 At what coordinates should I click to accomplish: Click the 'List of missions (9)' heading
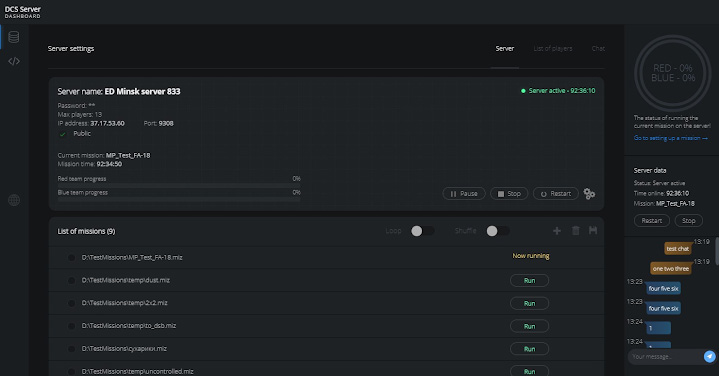pos(86,231)
